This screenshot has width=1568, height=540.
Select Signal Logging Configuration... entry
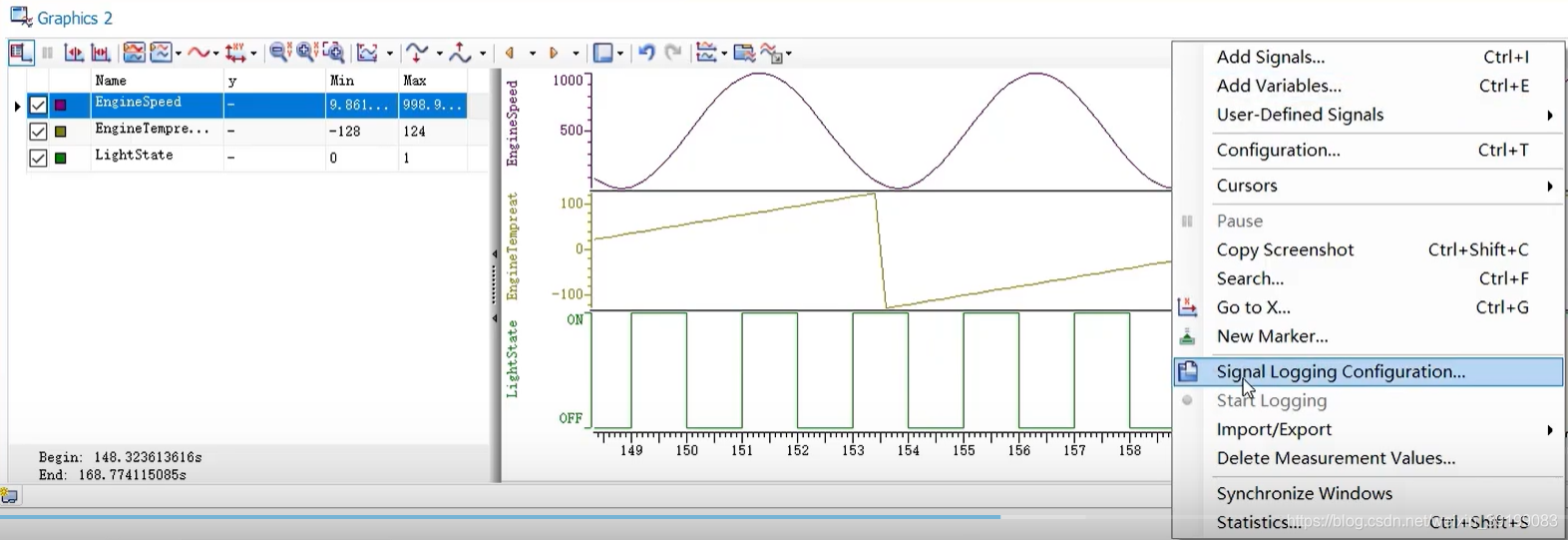point(1368,371)
